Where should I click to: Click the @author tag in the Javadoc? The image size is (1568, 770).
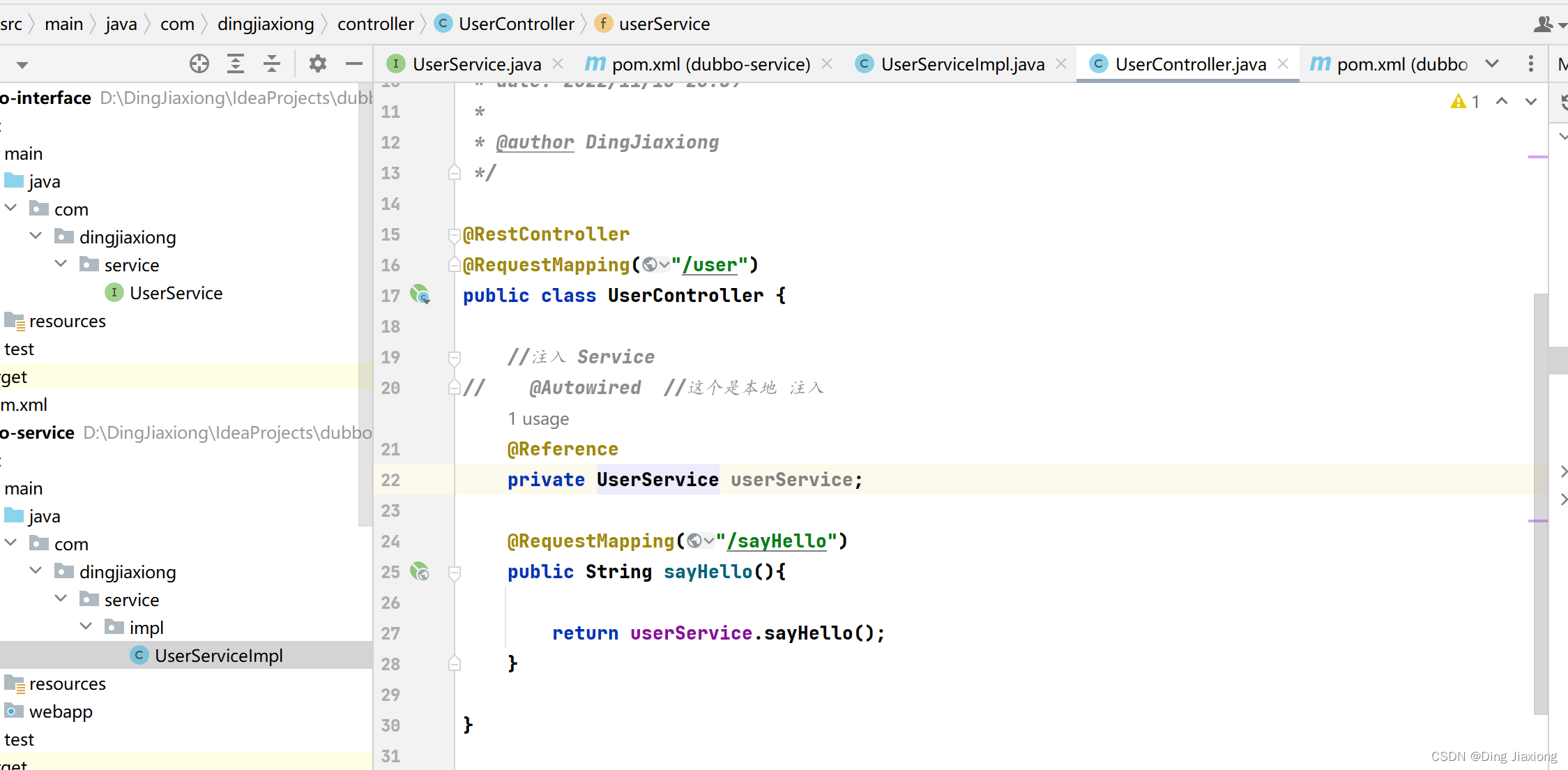coord(535,142)
